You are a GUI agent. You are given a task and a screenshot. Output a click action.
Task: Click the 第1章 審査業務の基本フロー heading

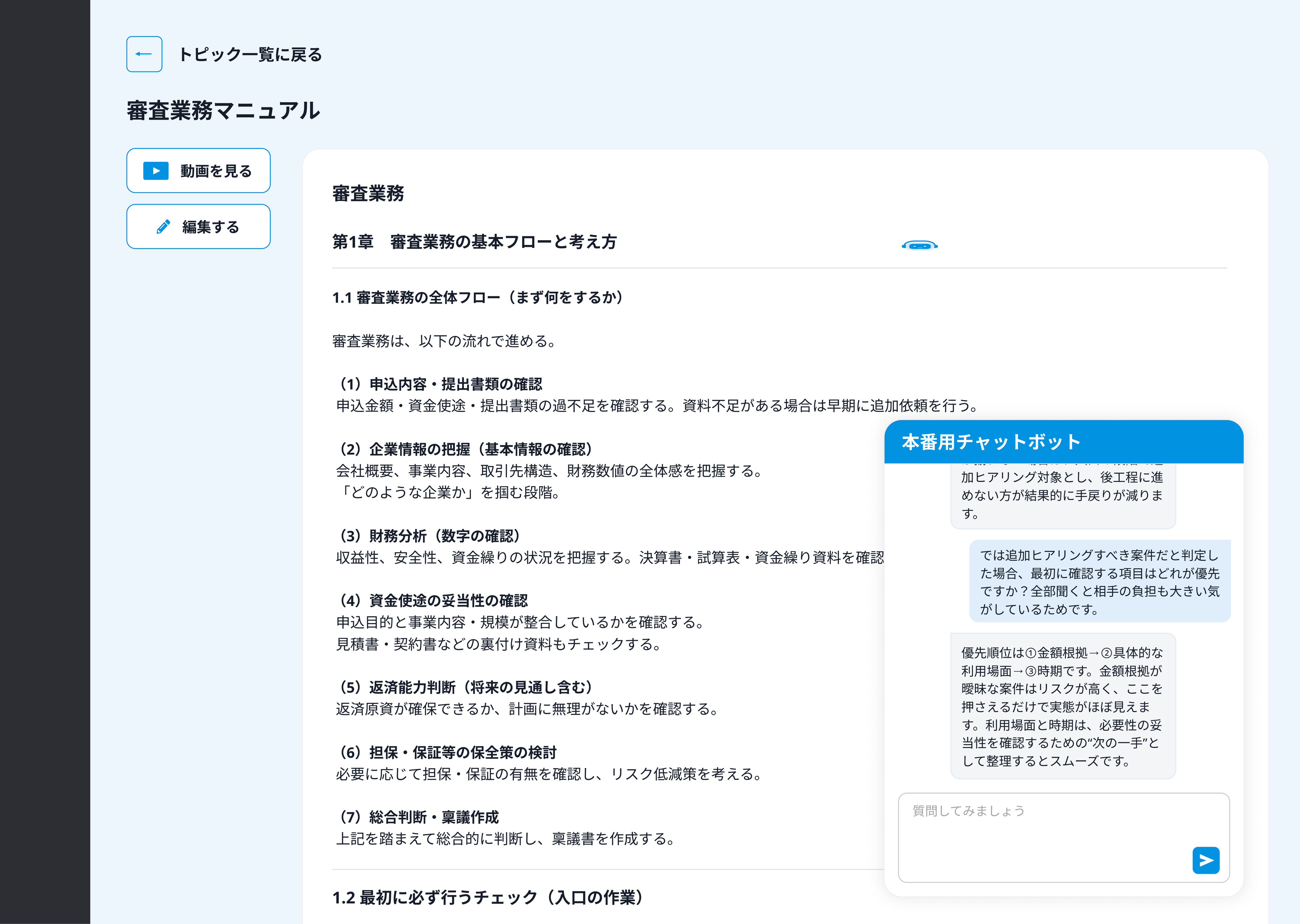[474, 242]
